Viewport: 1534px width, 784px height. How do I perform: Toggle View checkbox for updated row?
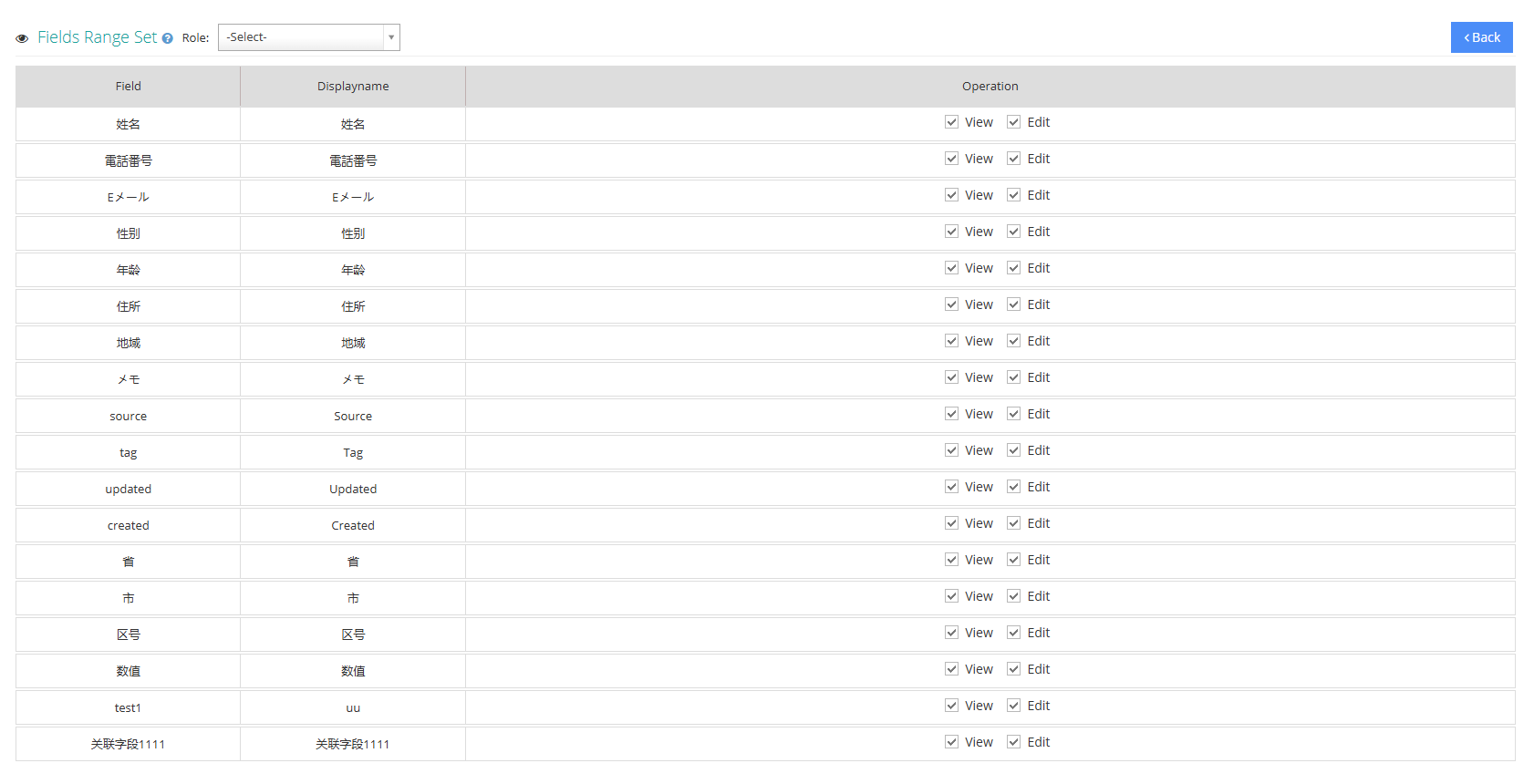951,487
